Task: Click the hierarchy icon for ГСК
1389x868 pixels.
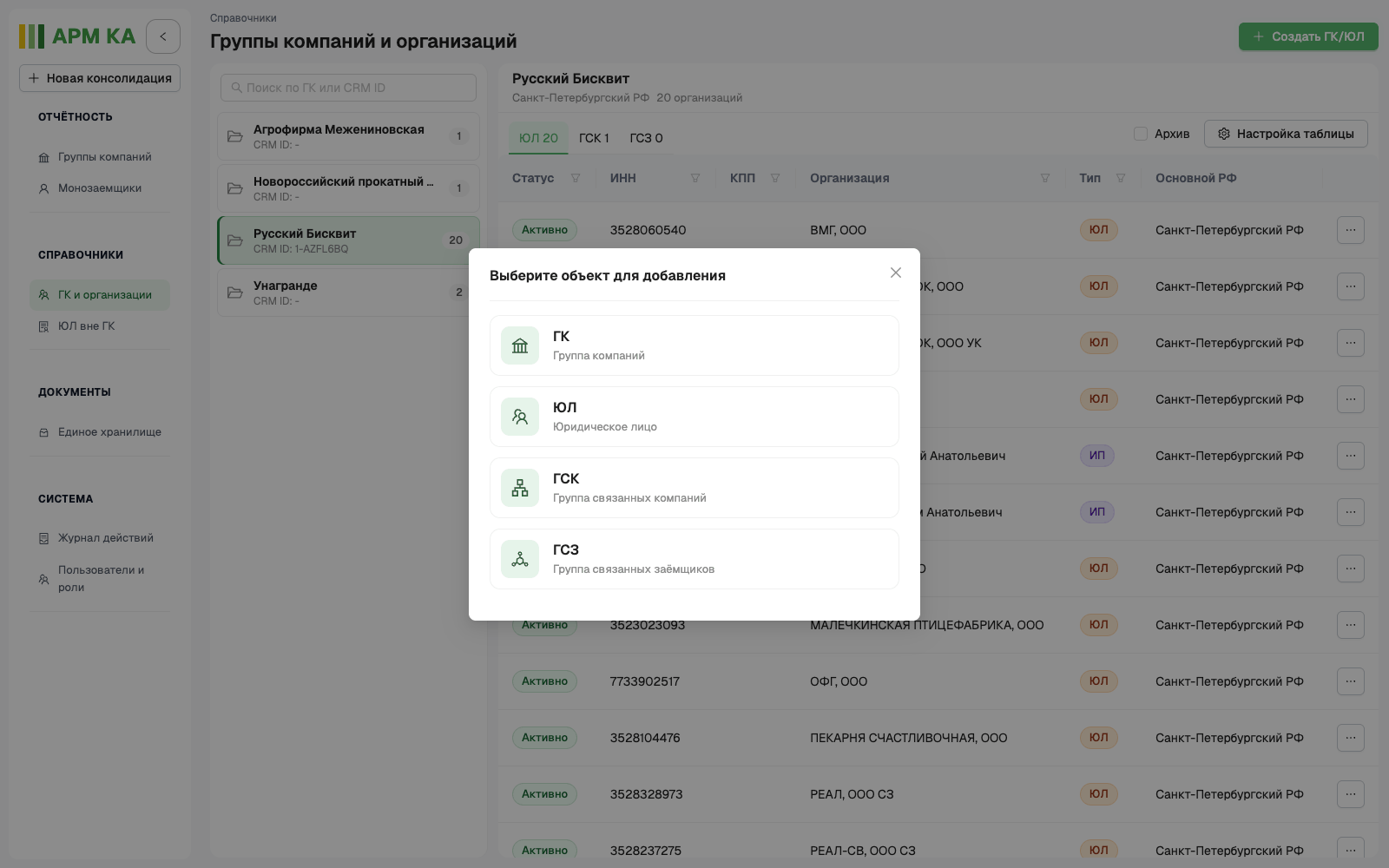Action: [520, 488]
